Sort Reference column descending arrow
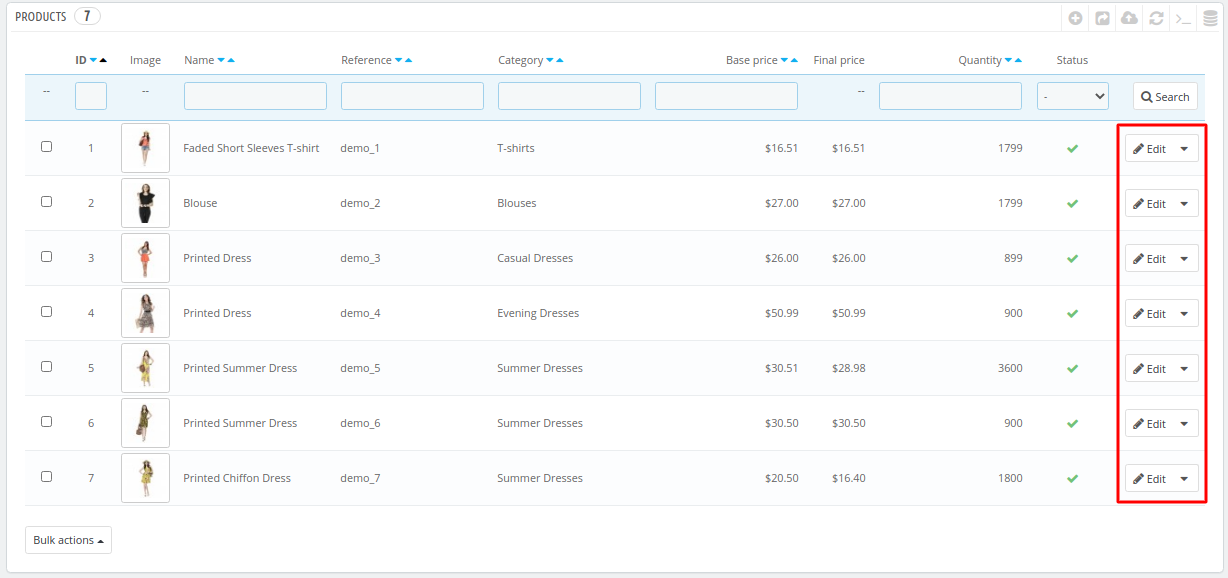 (x=399, y=60)
